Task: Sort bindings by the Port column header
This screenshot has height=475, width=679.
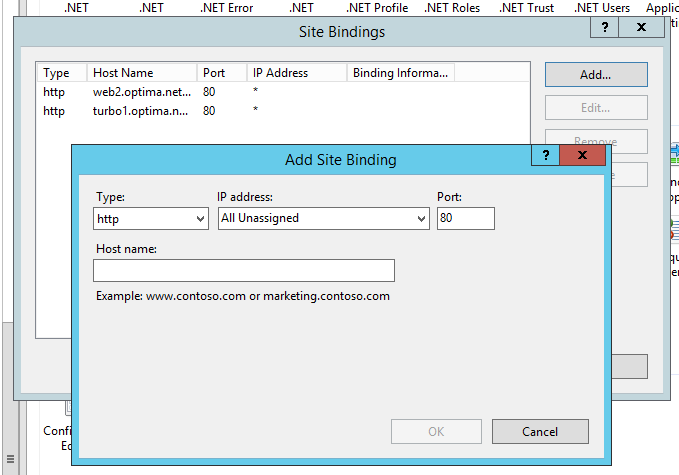Action: 221,73
